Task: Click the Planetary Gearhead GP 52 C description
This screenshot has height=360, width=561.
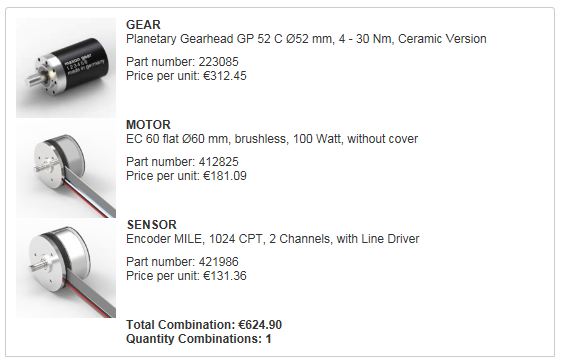Action: tap(306, 39)
